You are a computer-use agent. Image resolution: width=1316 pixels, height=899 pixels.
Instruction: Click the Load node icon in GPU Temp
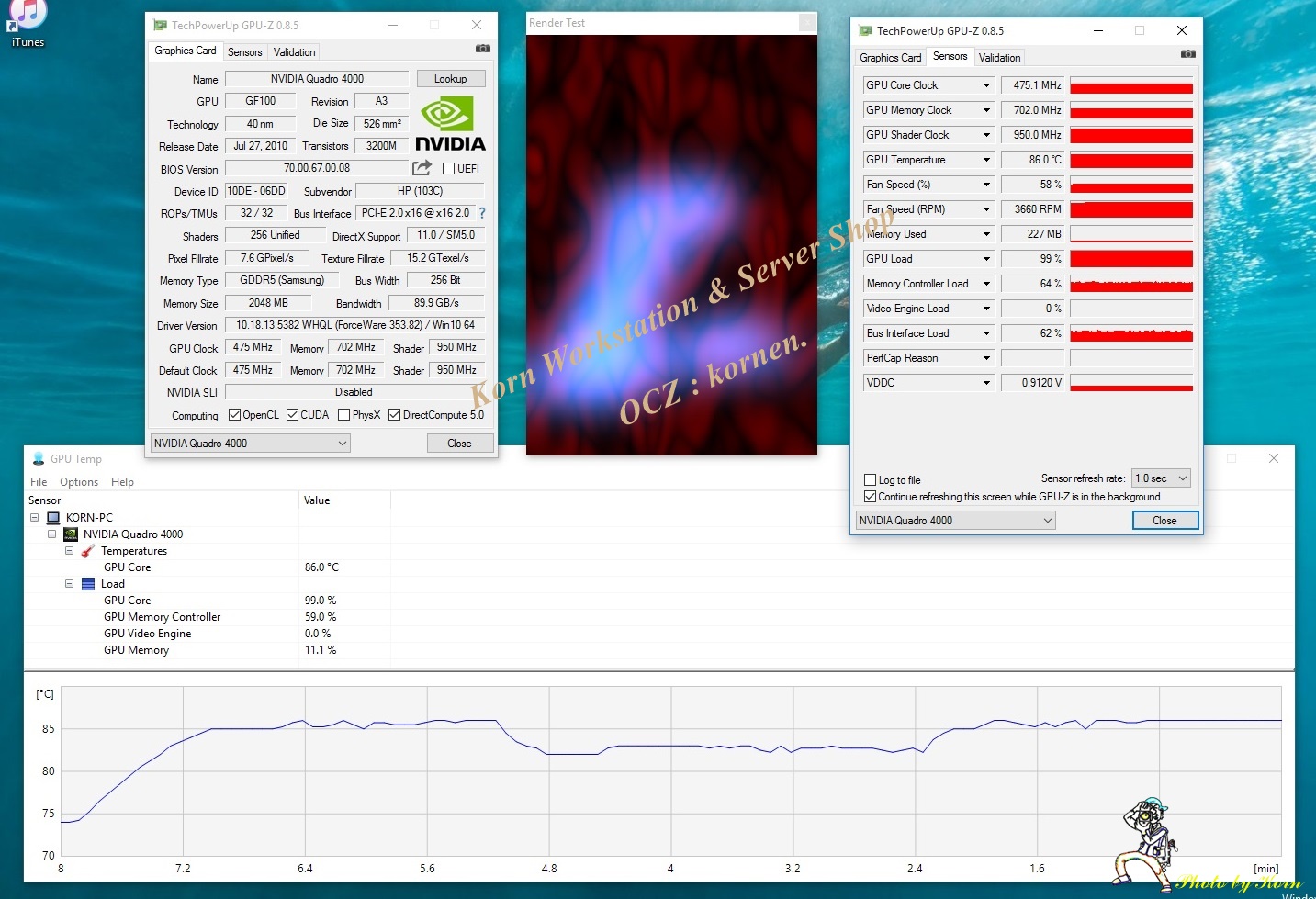point(88,584)
